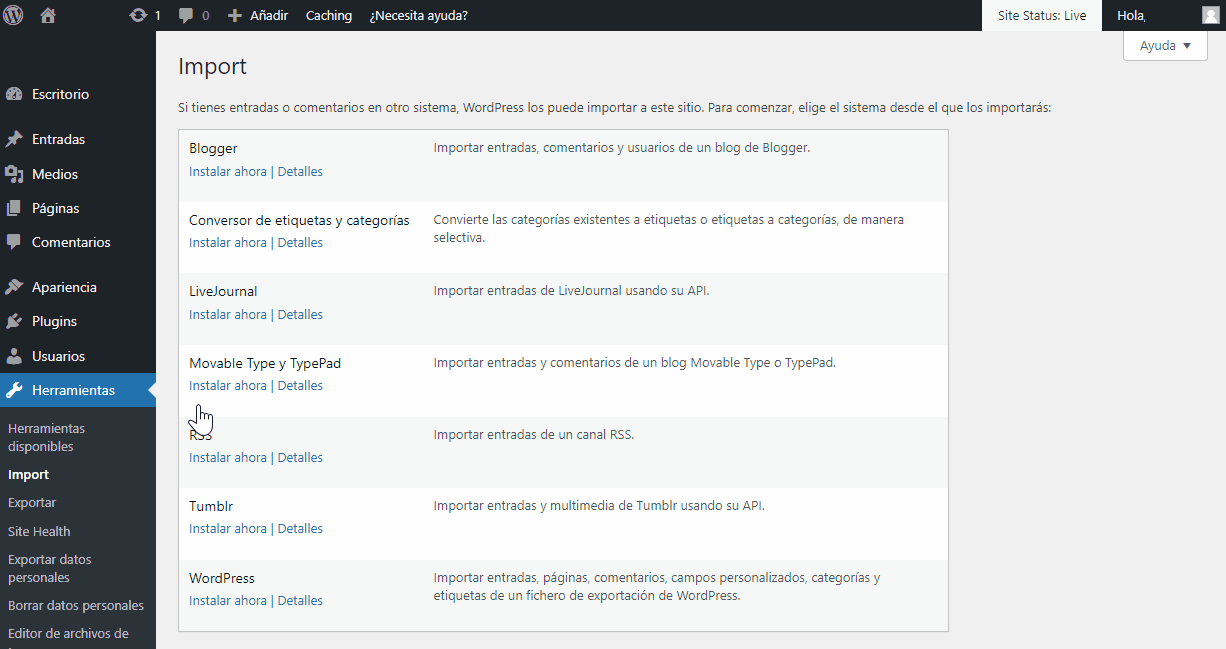Click Instalar ahora for WordPress importer
1226x649 pixels.
click(228, 601)
